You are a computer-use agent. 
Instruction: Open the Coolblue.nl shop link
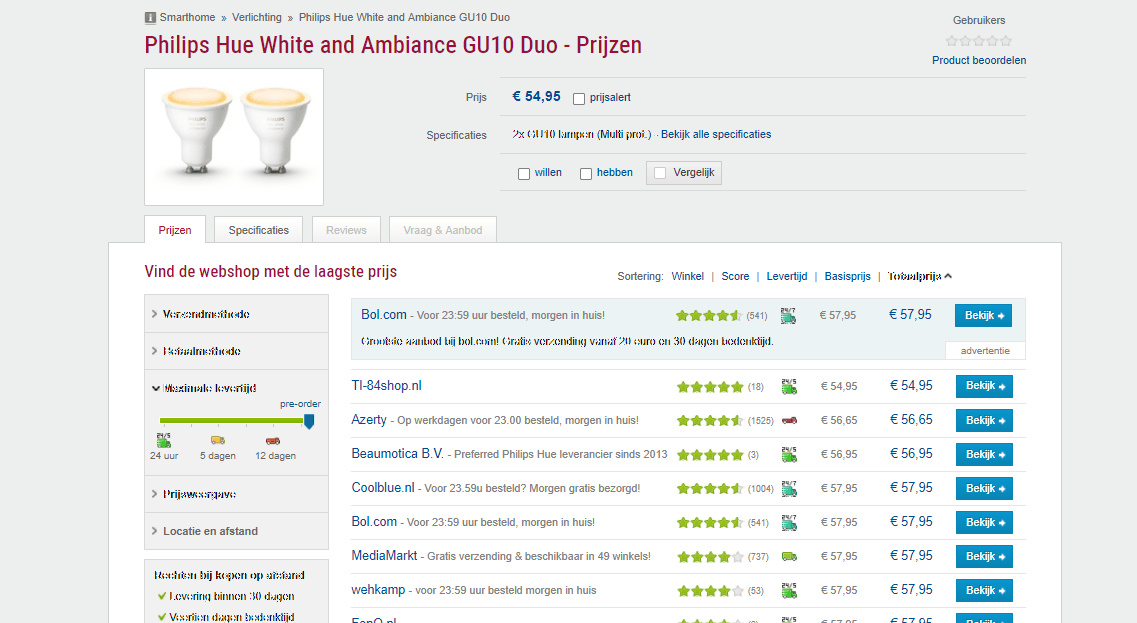pos(383,487)
